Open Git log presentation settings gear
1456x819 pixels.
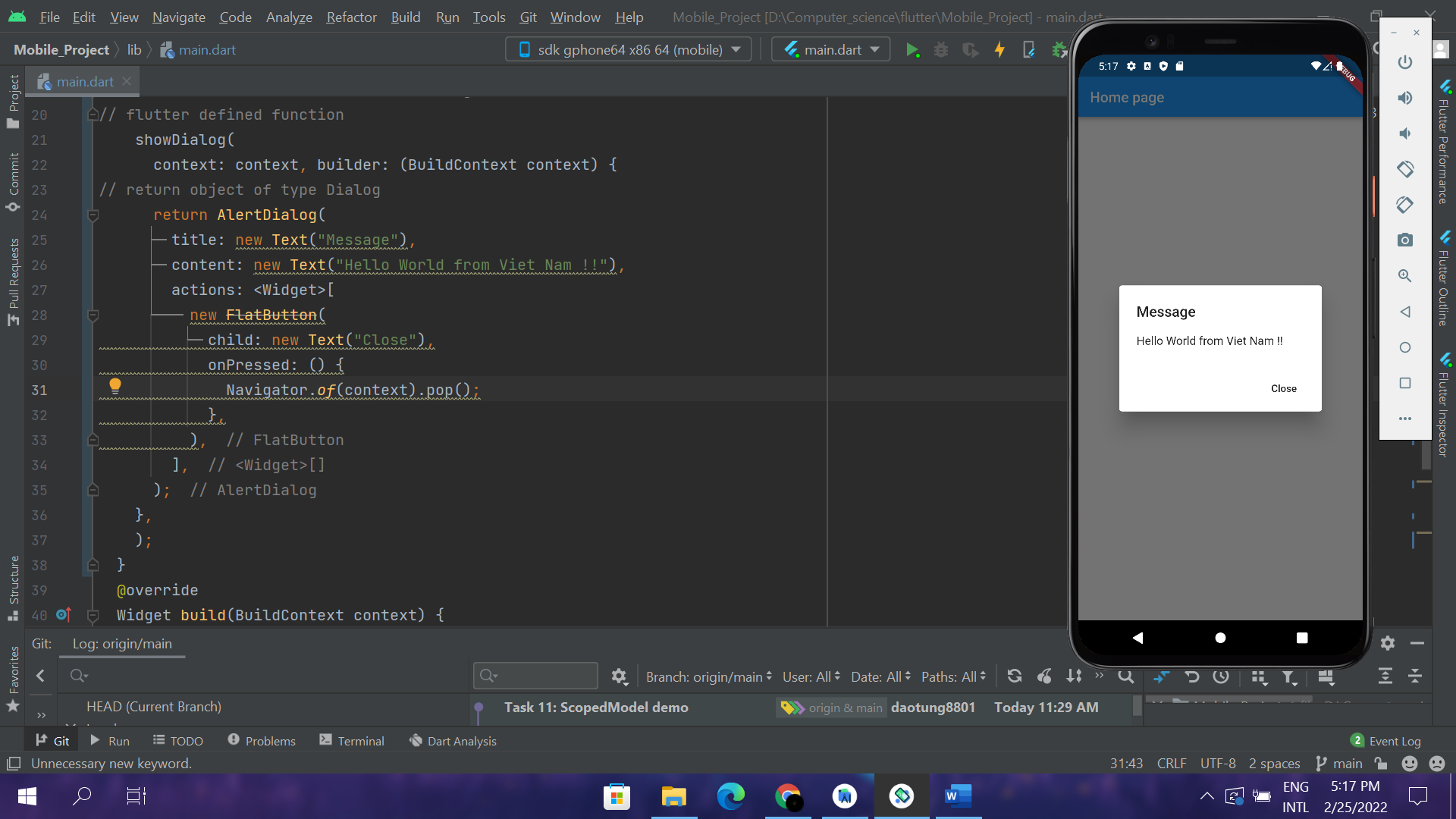[620, 676]
